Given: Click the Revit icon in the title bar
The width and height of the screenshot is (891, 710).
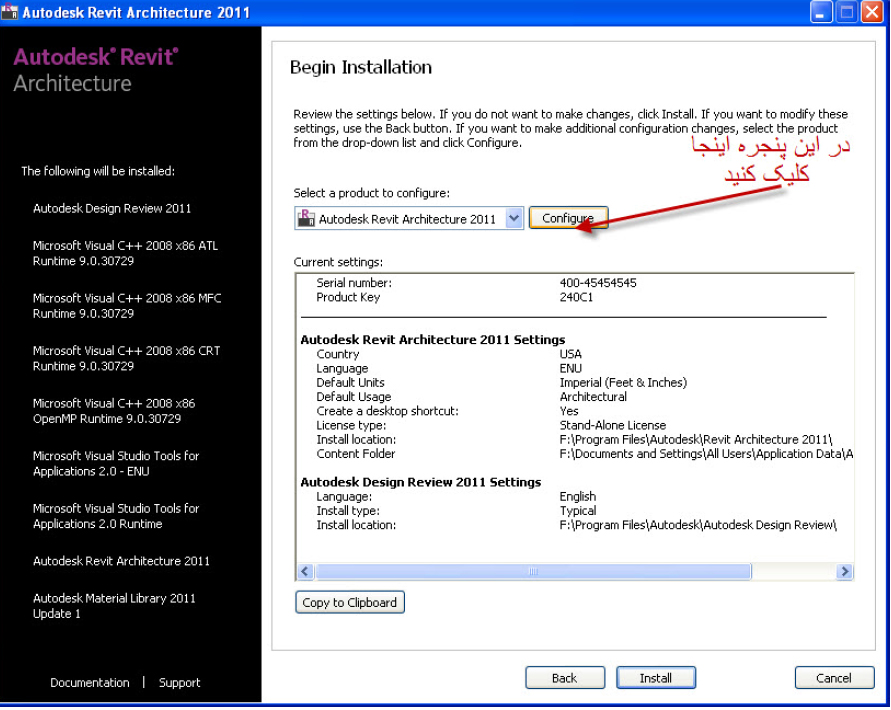Looking at the screenshot, I should (x=11, y=13).
